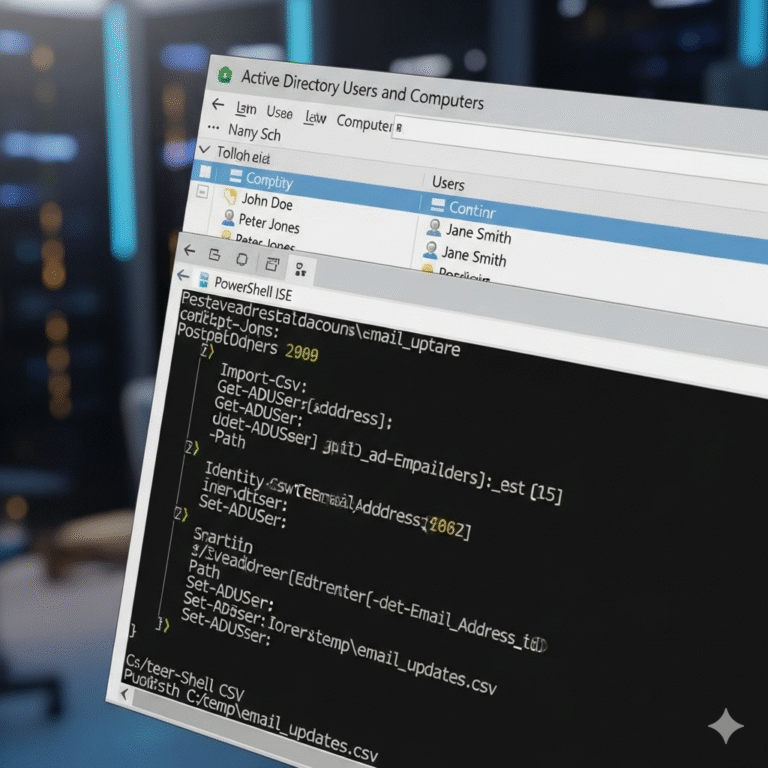Click the last icon in PowerShell ISE toolbar
768x768 pixels.
point(301,268)
